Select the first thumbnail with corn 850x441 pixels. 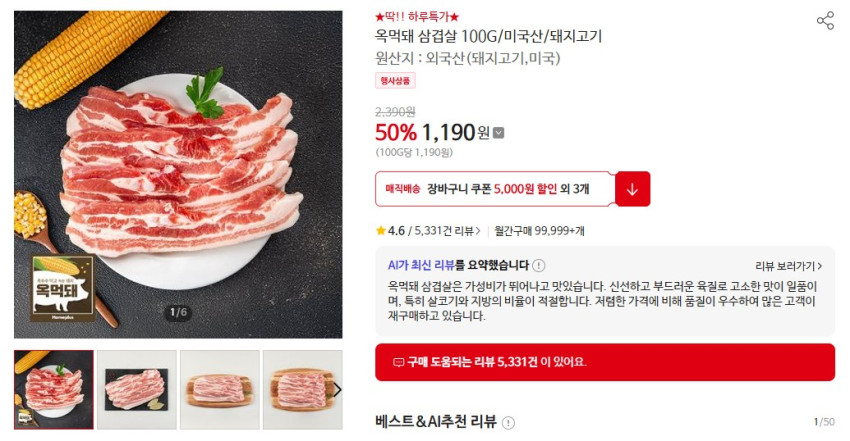coord(53,390)
